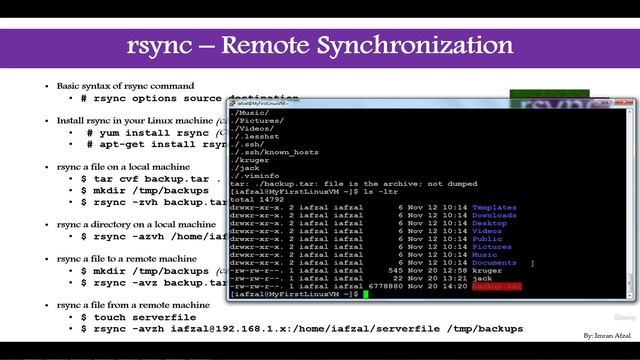Click the blue 'Videos' directory name
The width and height of the screenshot is (640, 360).
(x=487, y=231)
